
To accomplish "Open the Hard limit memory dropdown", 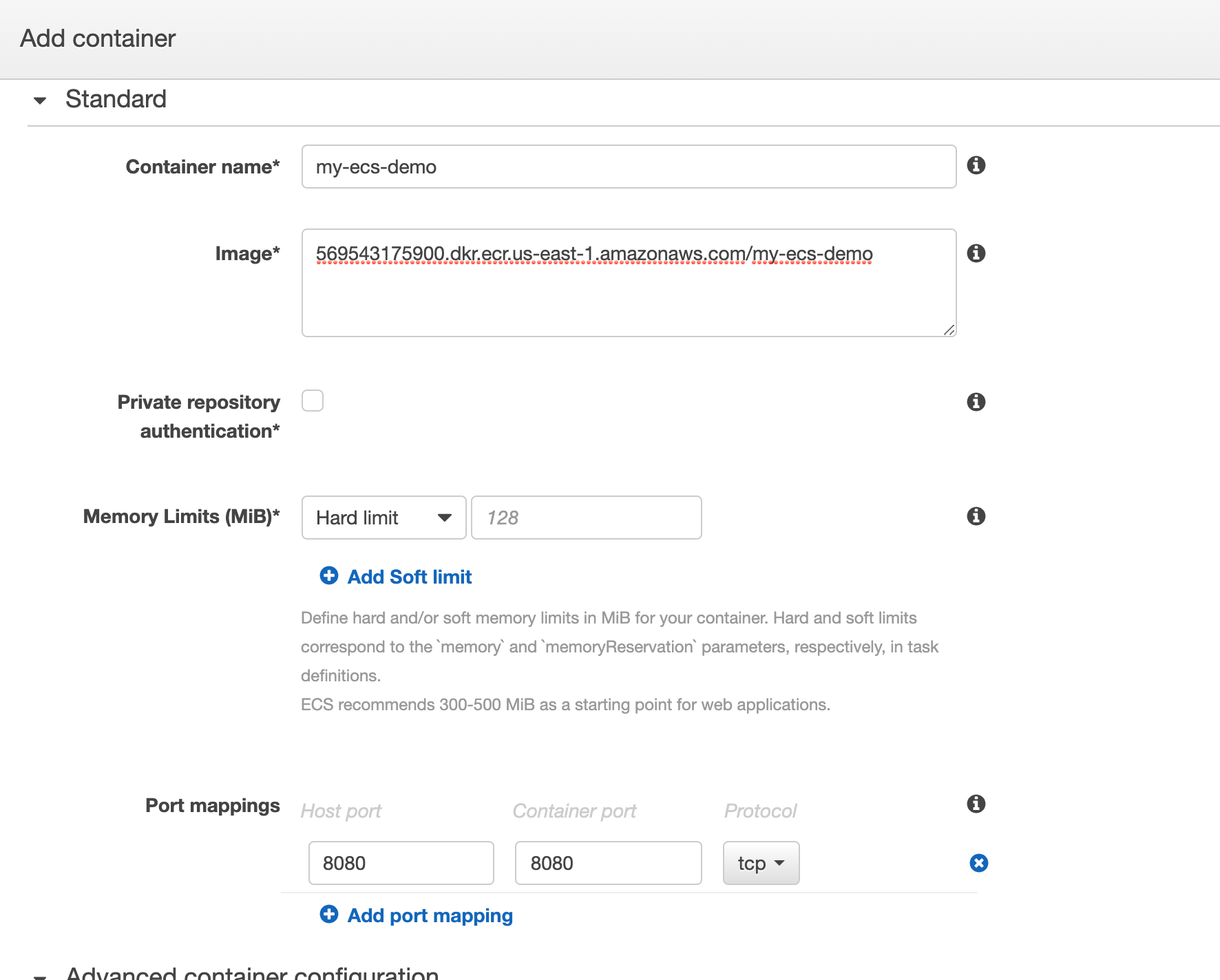I will (x=383, y=518).
